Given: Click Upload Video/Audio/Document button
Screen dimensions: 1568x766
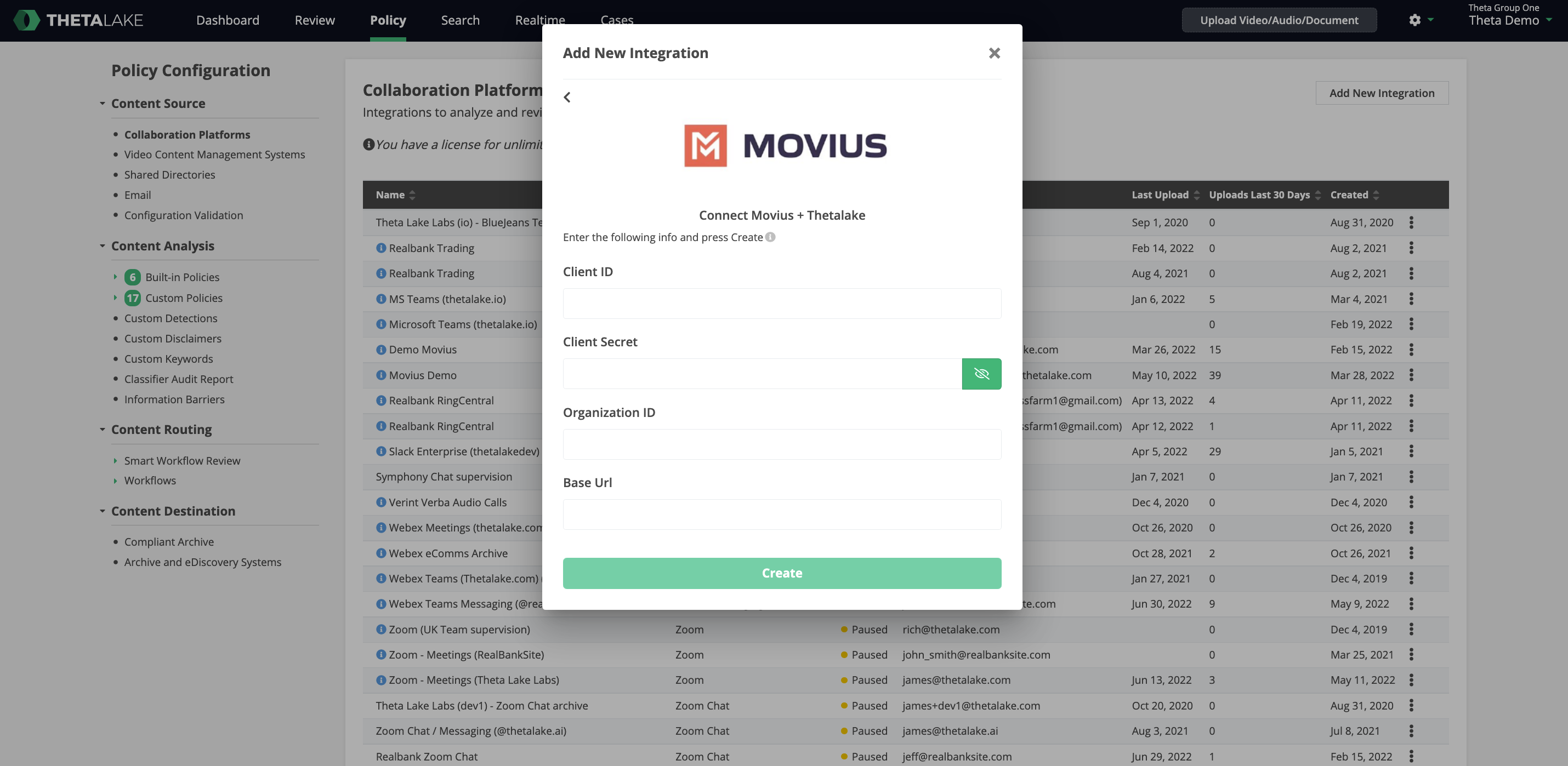Looking at the screenshot, I should [x=1279, y=20].
